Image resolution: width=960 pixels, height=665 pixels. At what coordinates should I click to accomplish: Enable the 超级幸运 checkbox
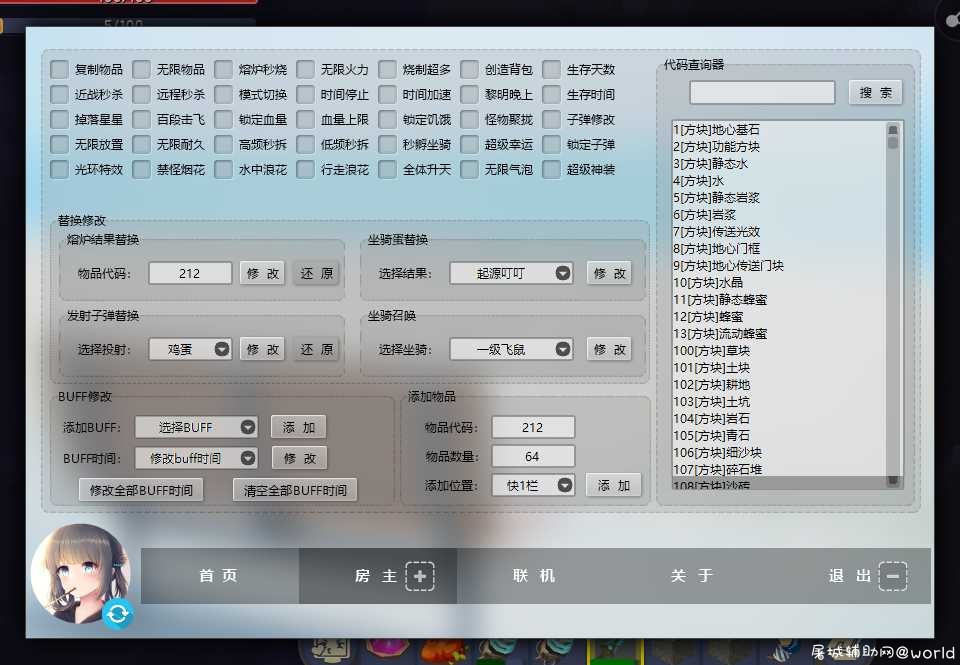point(470,145)
